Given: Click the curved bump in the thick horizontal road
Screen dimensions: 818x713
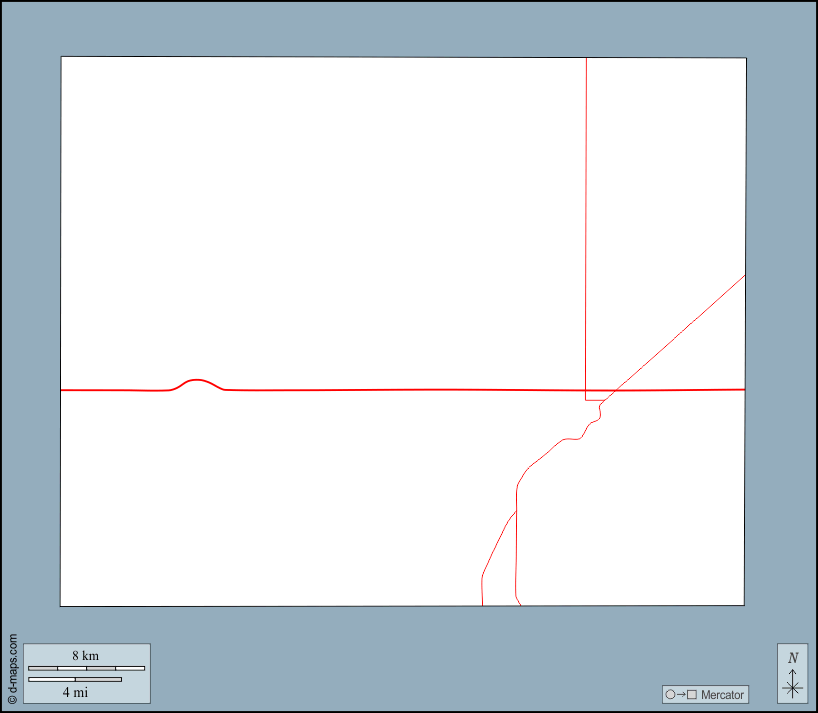Looking at the screenshot, I should 197,381.
